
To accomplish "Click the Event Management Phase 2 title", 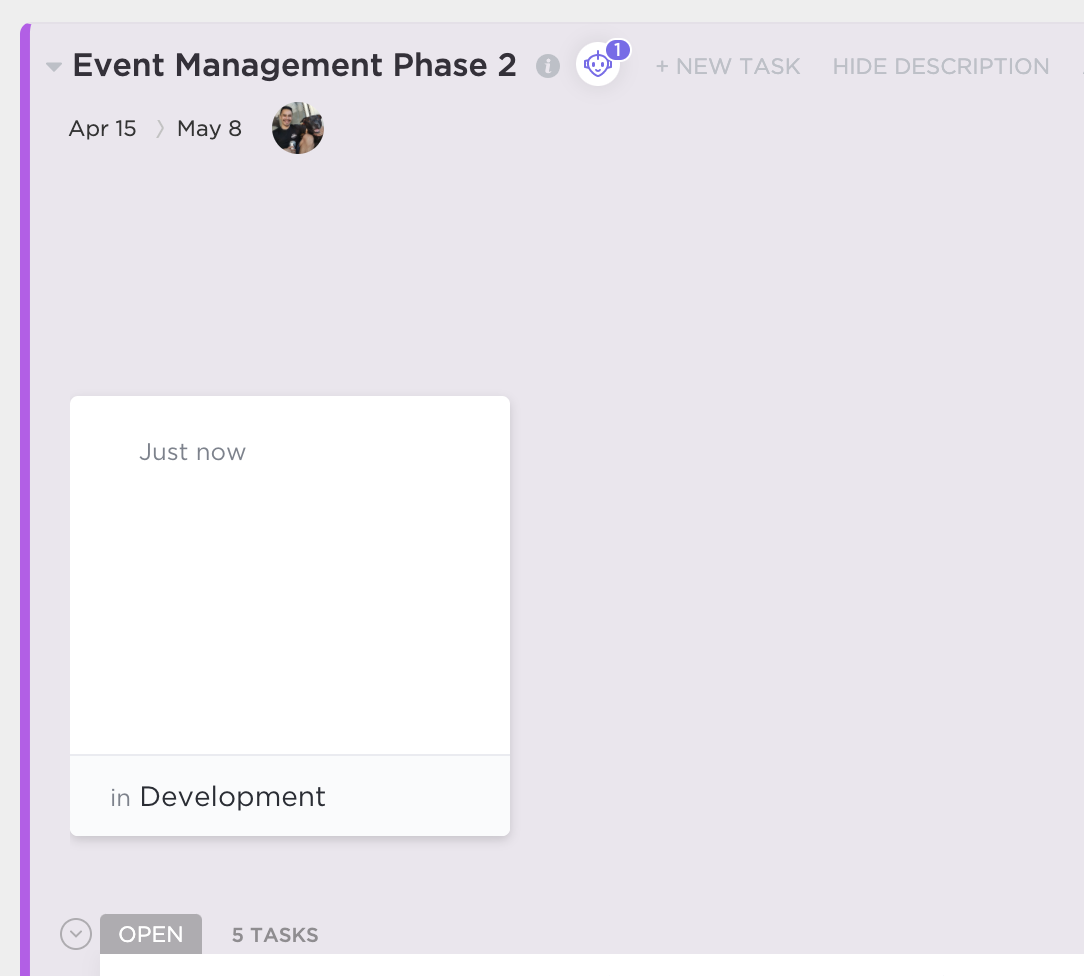I will (x=294, y=66).
